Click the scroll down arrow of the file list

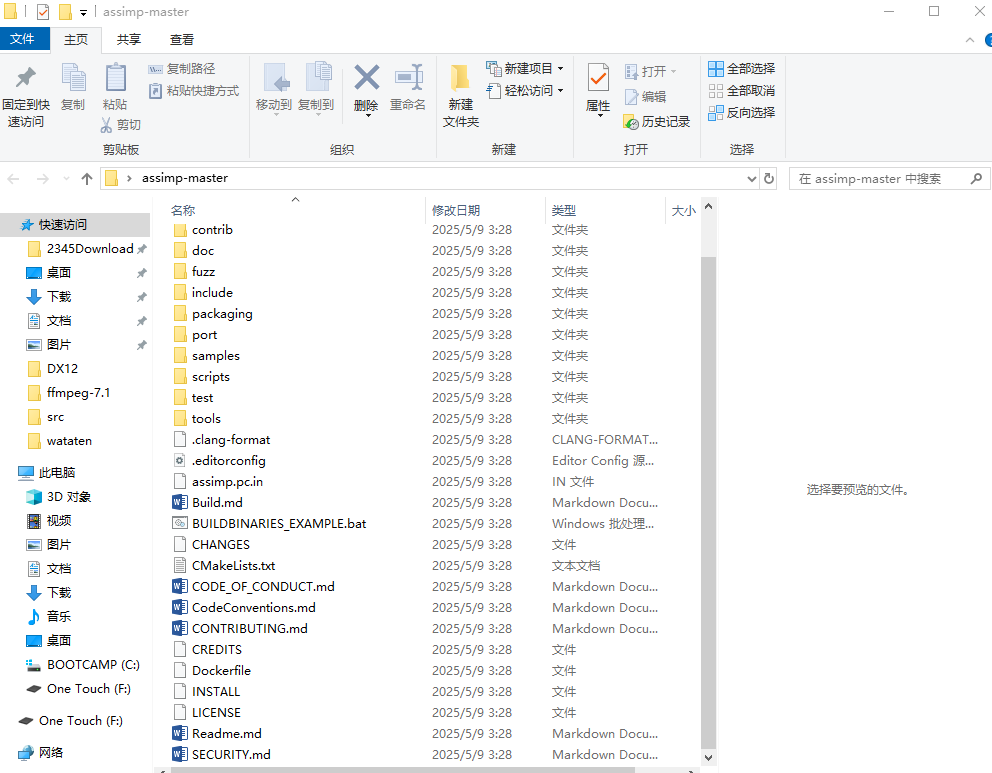tap(709, 757)
